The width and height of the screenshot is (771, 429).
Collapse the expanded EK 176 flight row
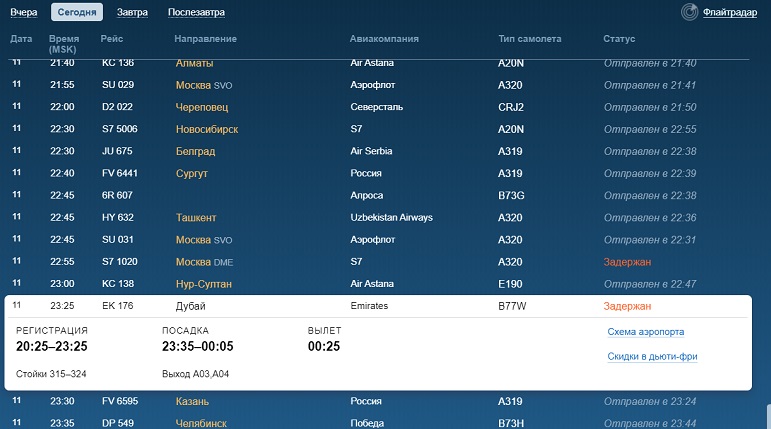coord(378,306)
